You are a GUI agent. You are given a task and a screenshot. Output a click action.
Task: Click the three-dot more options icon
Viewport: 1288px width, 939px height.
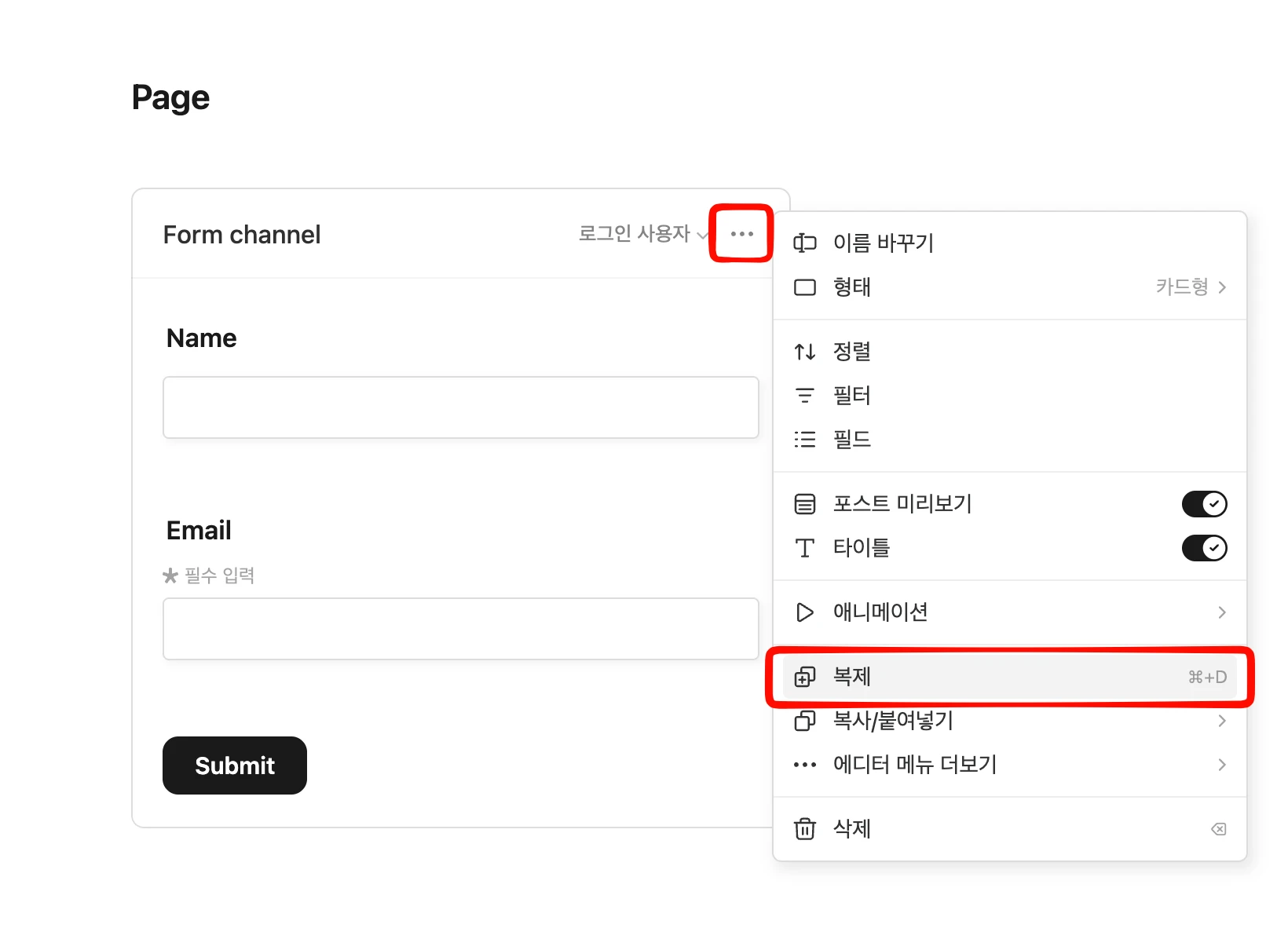click(x=741, y=234)
